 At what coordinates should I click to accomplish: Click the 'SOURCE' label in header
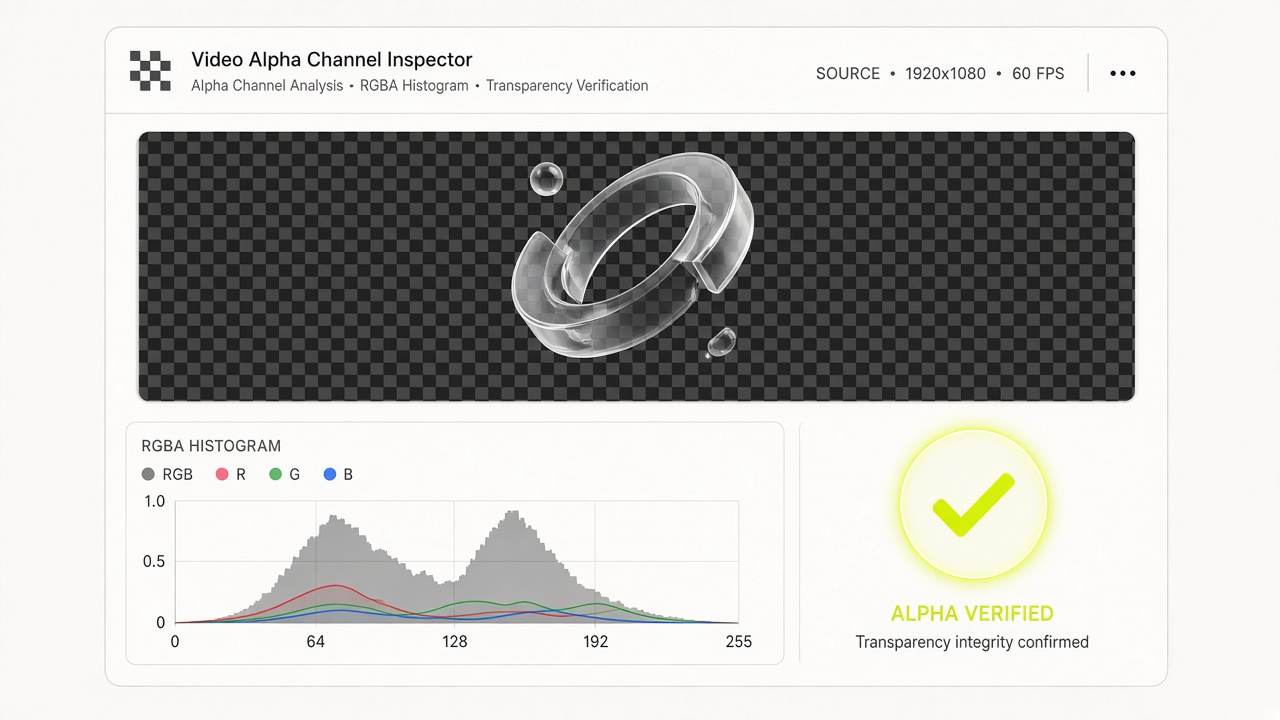pos(848,74)
